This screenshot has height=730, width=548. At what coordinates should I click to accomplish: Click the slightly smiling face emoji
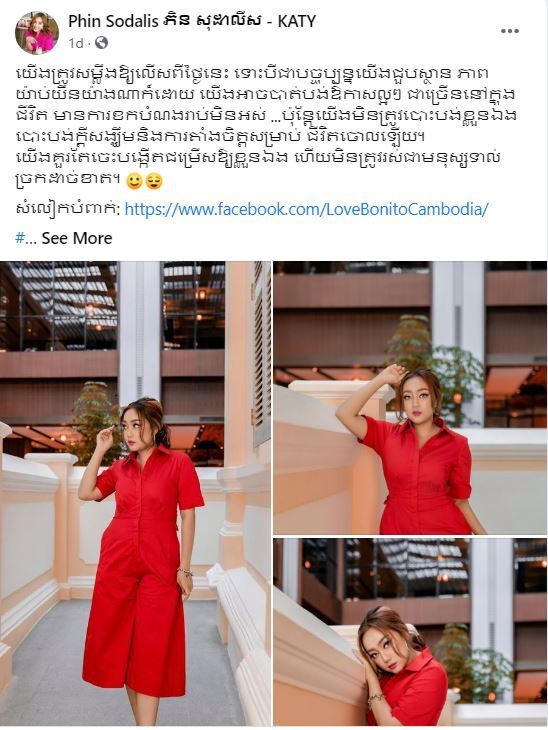point(135,181)
